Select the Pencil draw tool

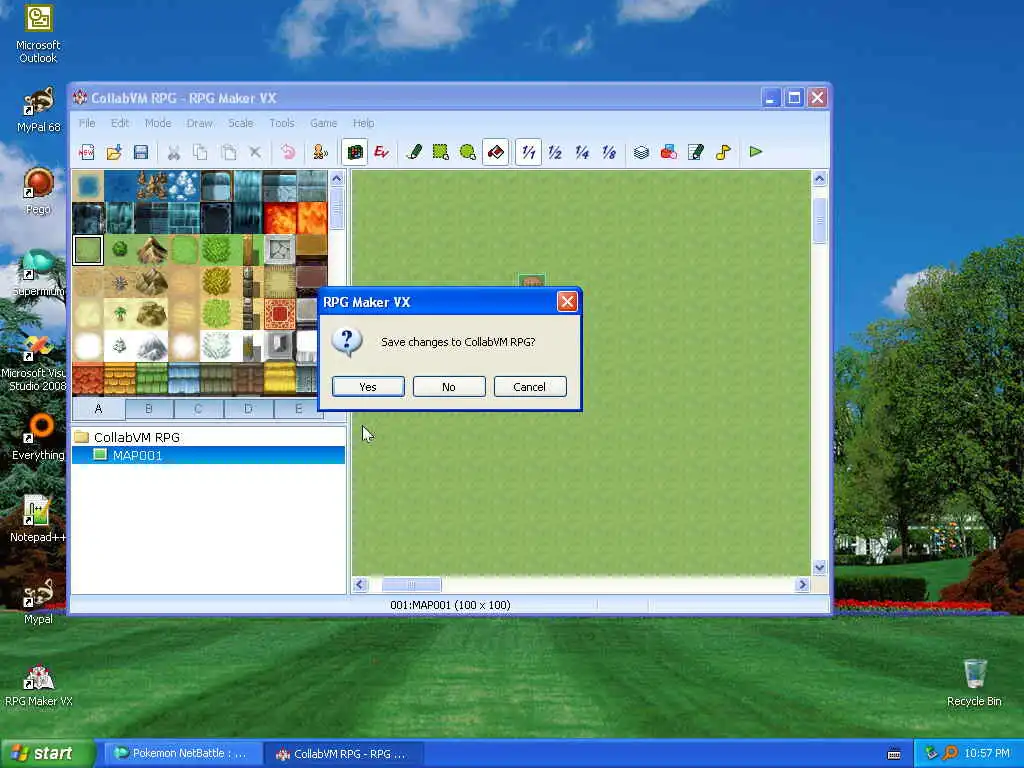[413, 152]
